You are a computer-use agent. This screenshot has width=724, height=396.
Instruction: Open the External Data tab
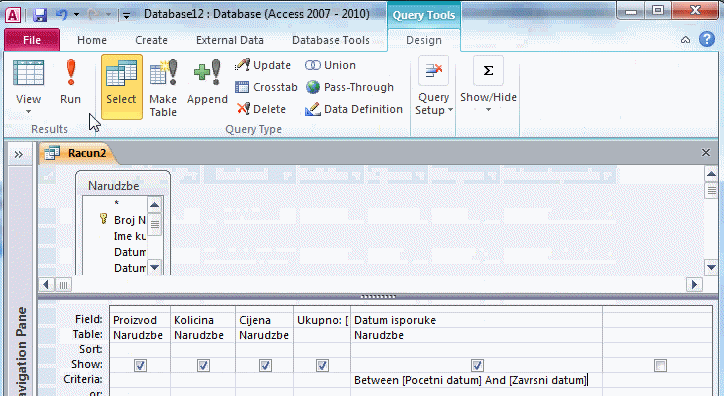tap(230, 40)
